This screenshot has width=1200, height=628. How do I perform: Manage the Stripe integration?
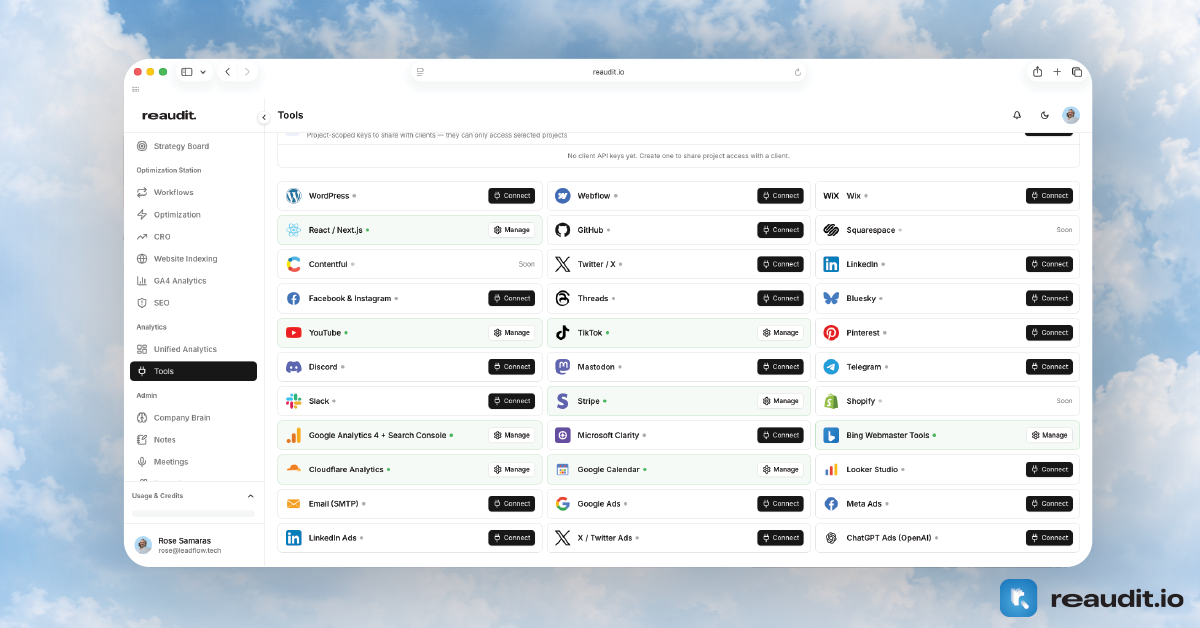[x=780, y=401]
